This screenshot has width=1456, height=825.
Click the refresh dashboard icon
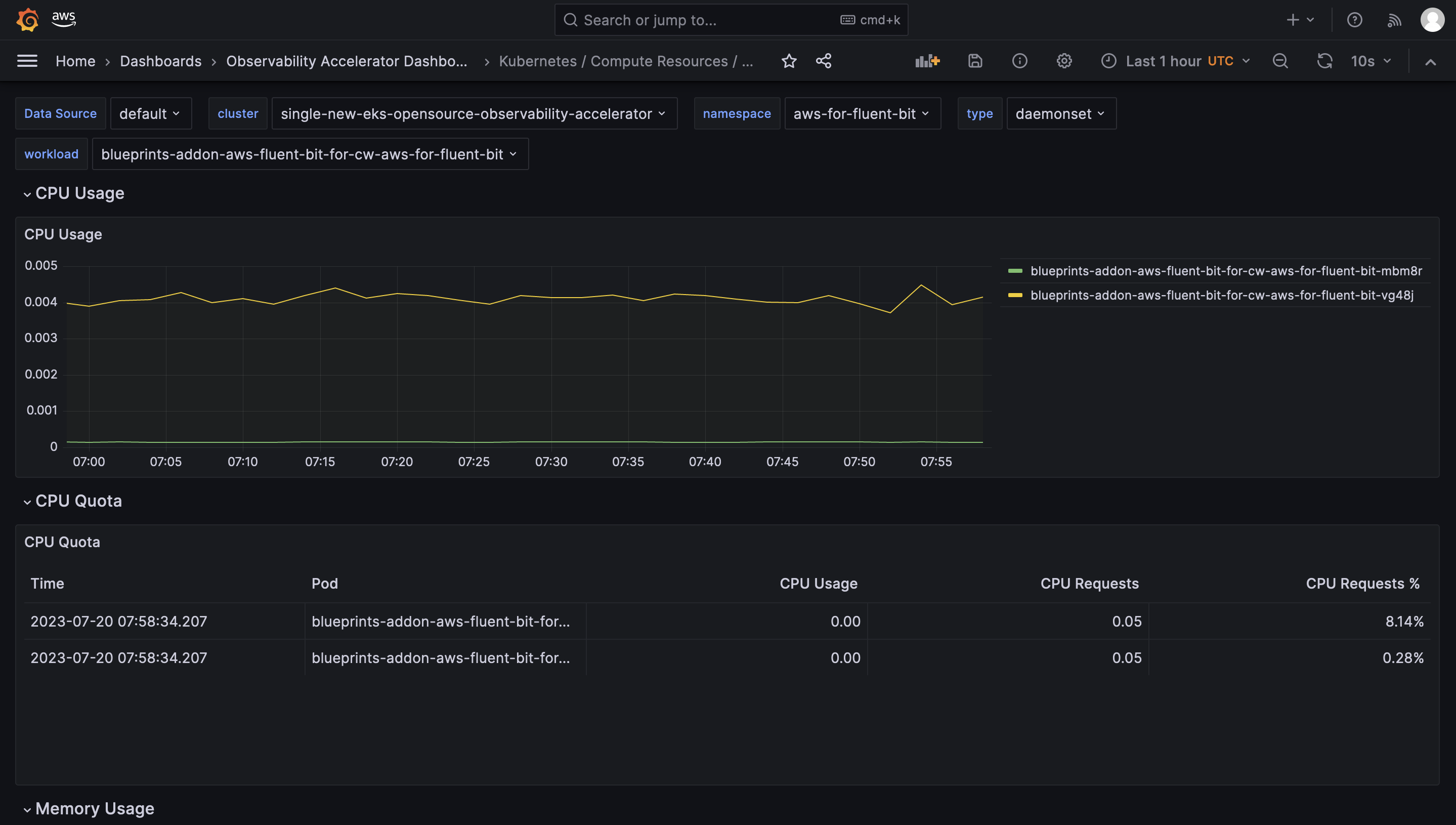(x=1324, y=60)
